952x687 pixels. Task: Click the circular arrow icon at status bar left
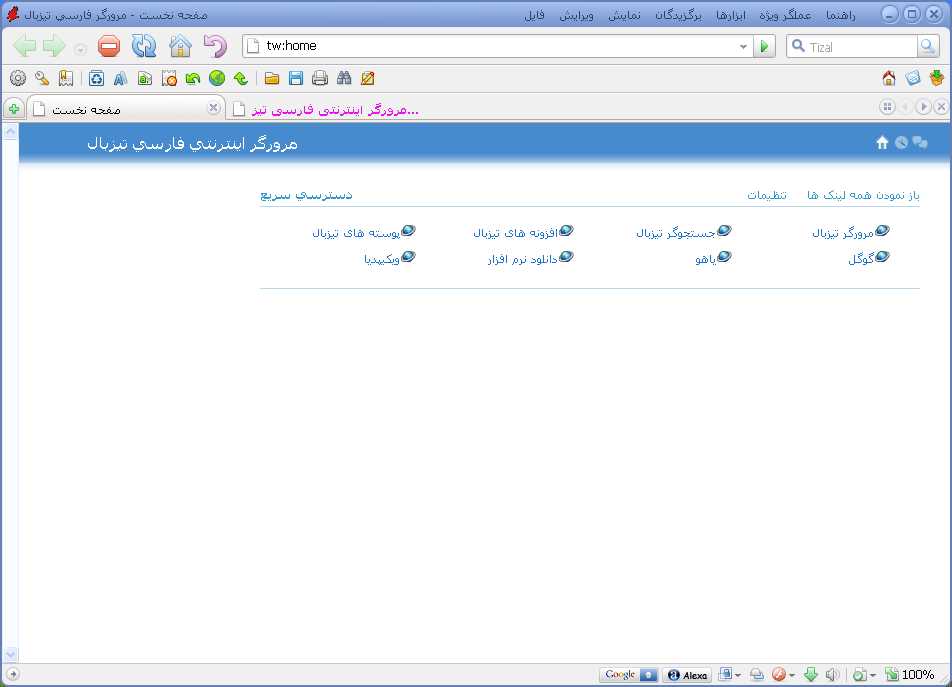pyautogui.click(x=12, y=674)
